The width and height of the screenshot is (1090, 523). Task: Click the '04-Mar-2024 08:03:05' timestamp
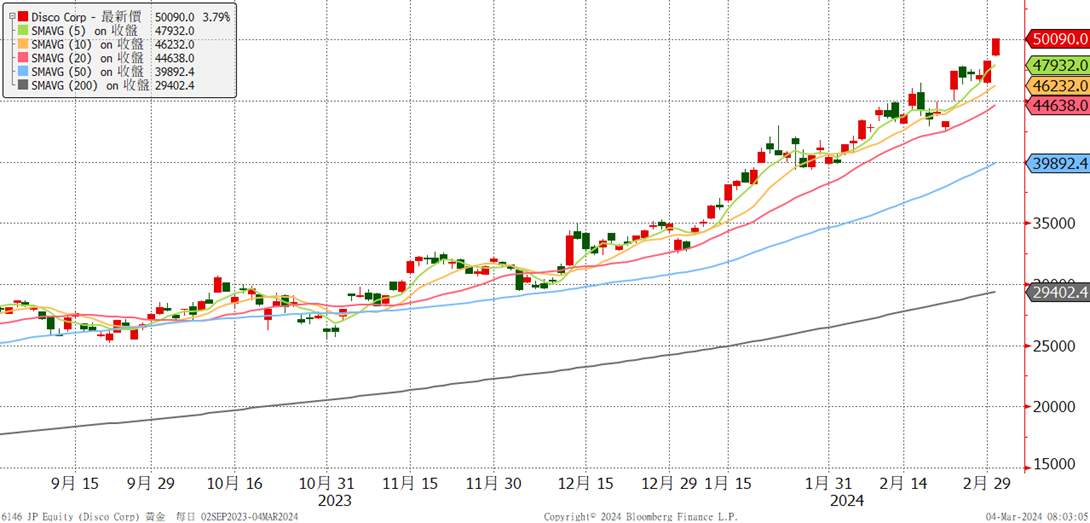[x=1038, y=517]
